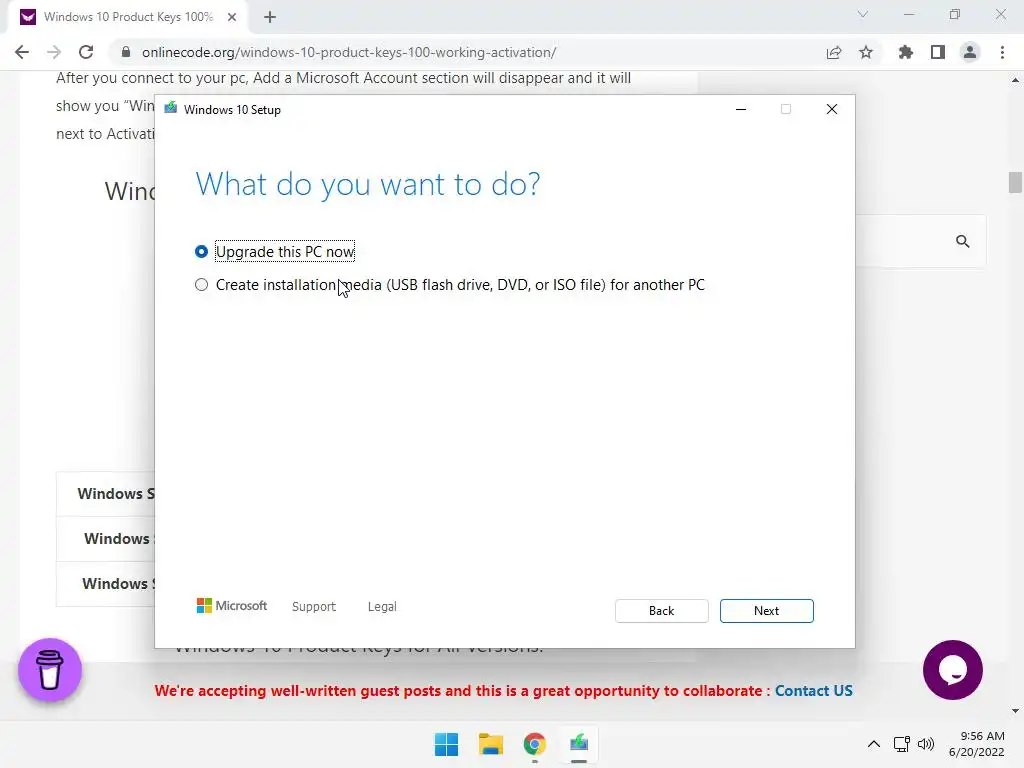This screenshot has width=1024, height=768.
Task: Click scrollbar up arrow on webpage
Action: [x=1015, y=80]
